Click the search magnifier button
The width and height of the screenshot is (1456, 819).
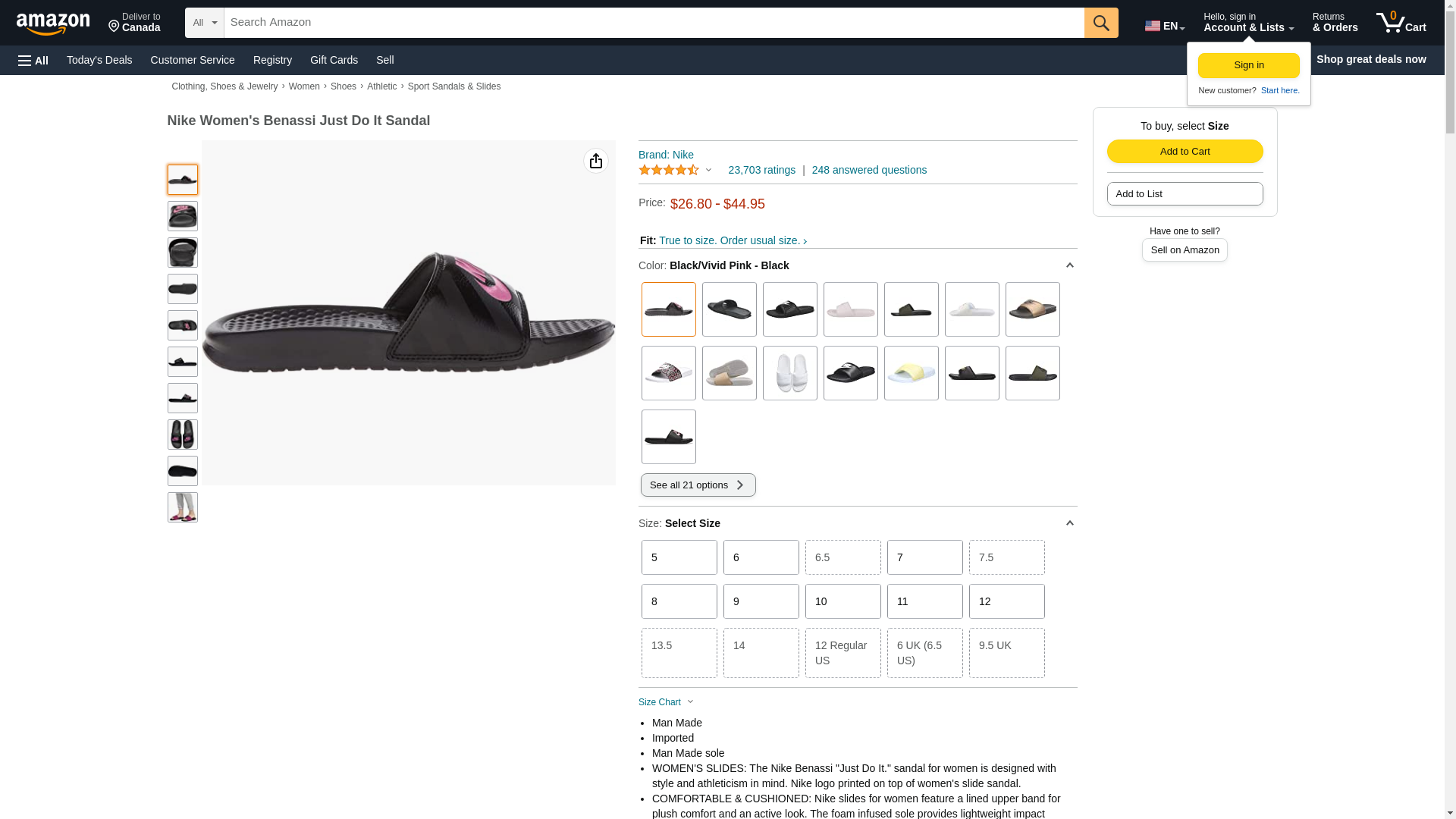coord(1100,23)
